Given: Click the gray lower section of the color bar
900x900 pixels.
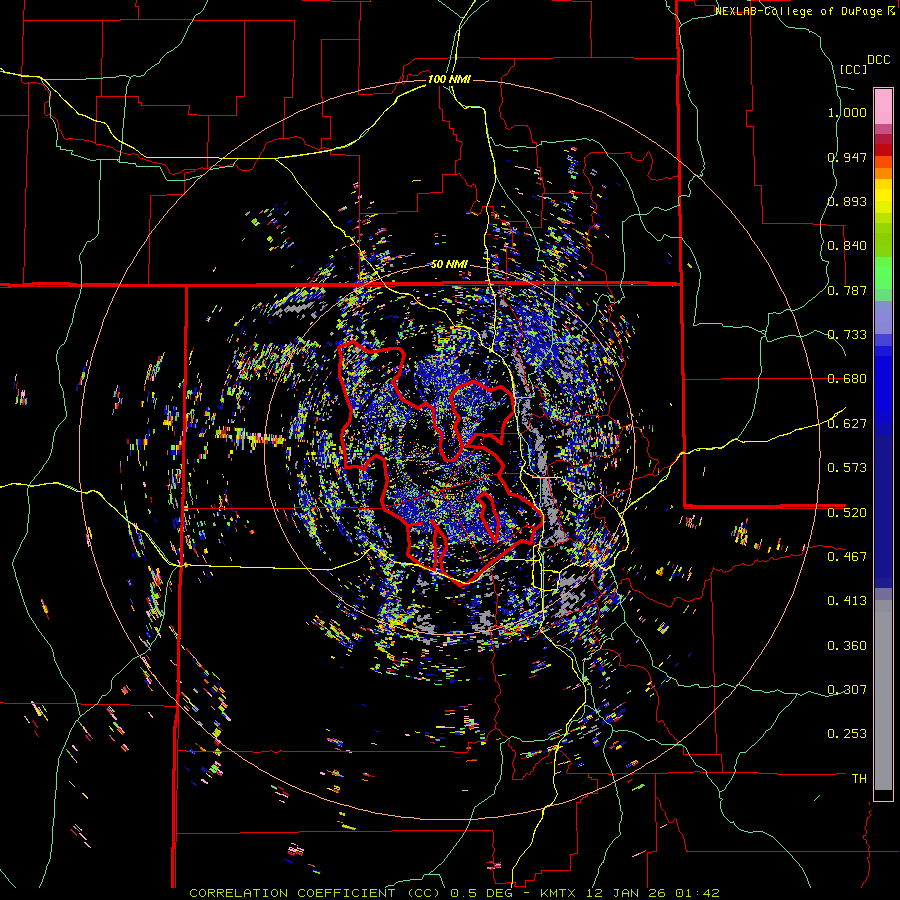Looking at the screenshot, I should coord(883,695).
